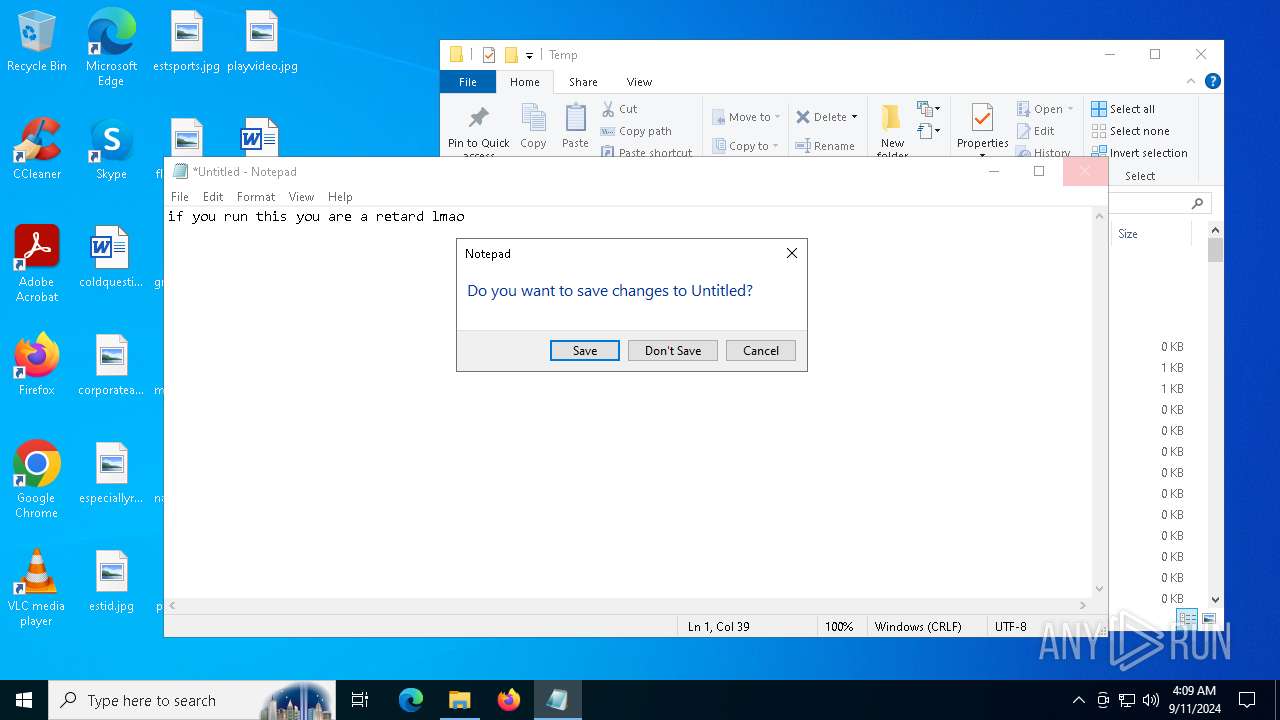Collapse the Explorer ribbon with the chevron

(1191, 82)
